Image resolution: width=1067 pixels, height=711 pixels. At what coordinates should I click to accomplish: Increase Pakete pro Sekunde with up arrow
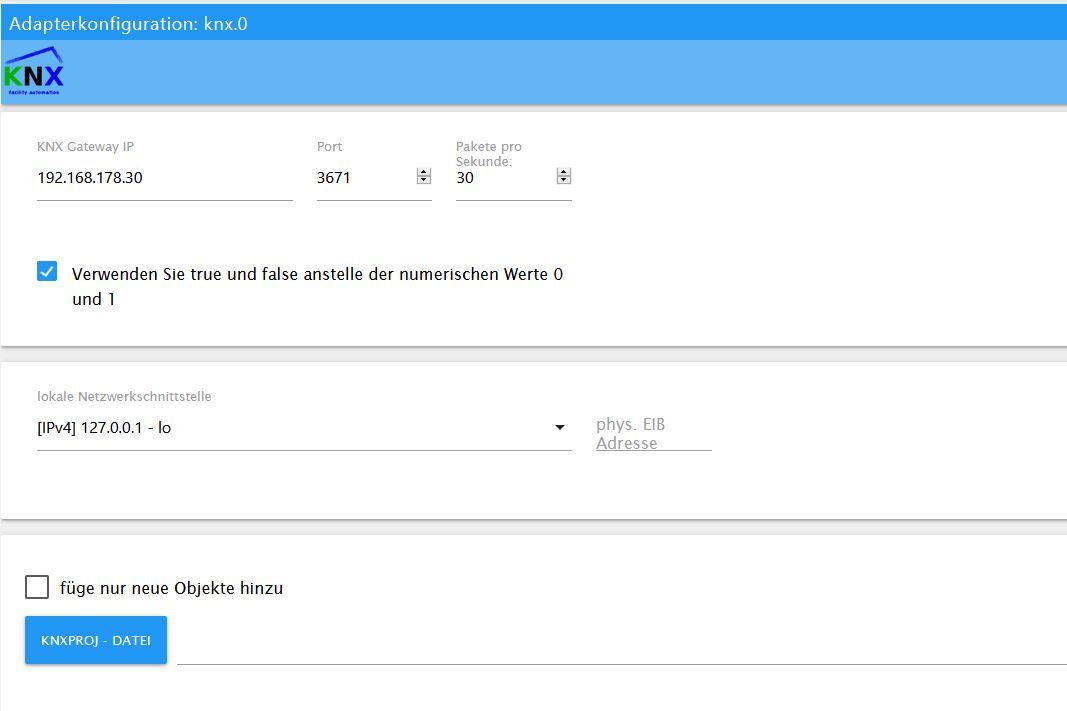pyautogui.click(x=563, y=172)
